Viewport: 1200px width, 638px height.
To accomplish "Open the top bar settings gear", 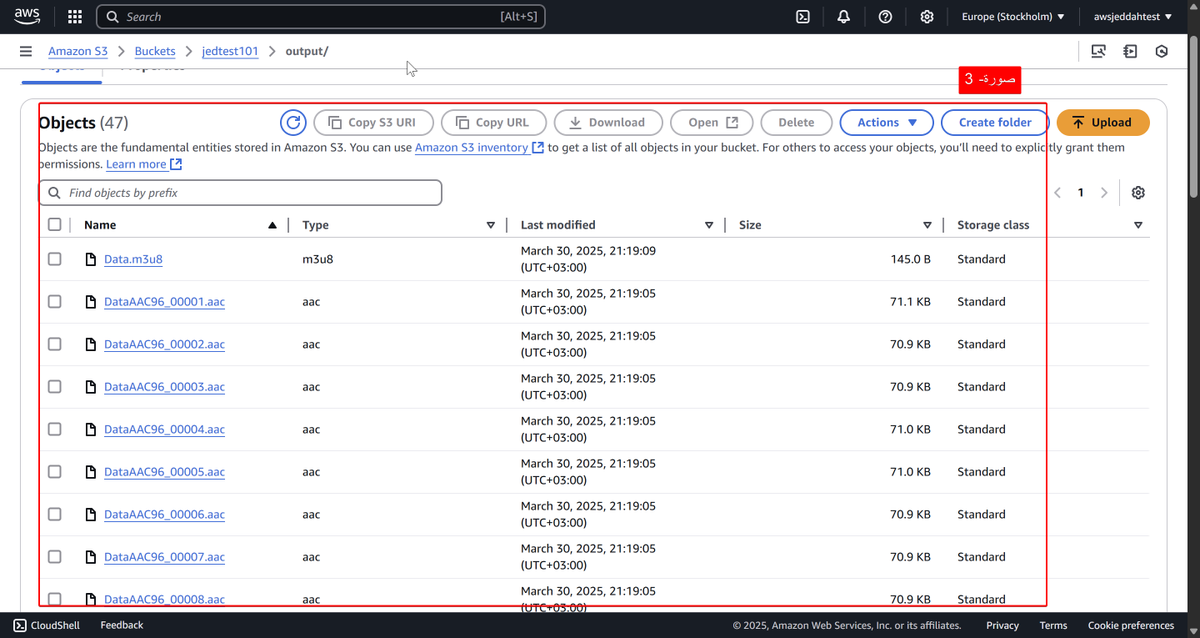I will [x=927, y=17].
